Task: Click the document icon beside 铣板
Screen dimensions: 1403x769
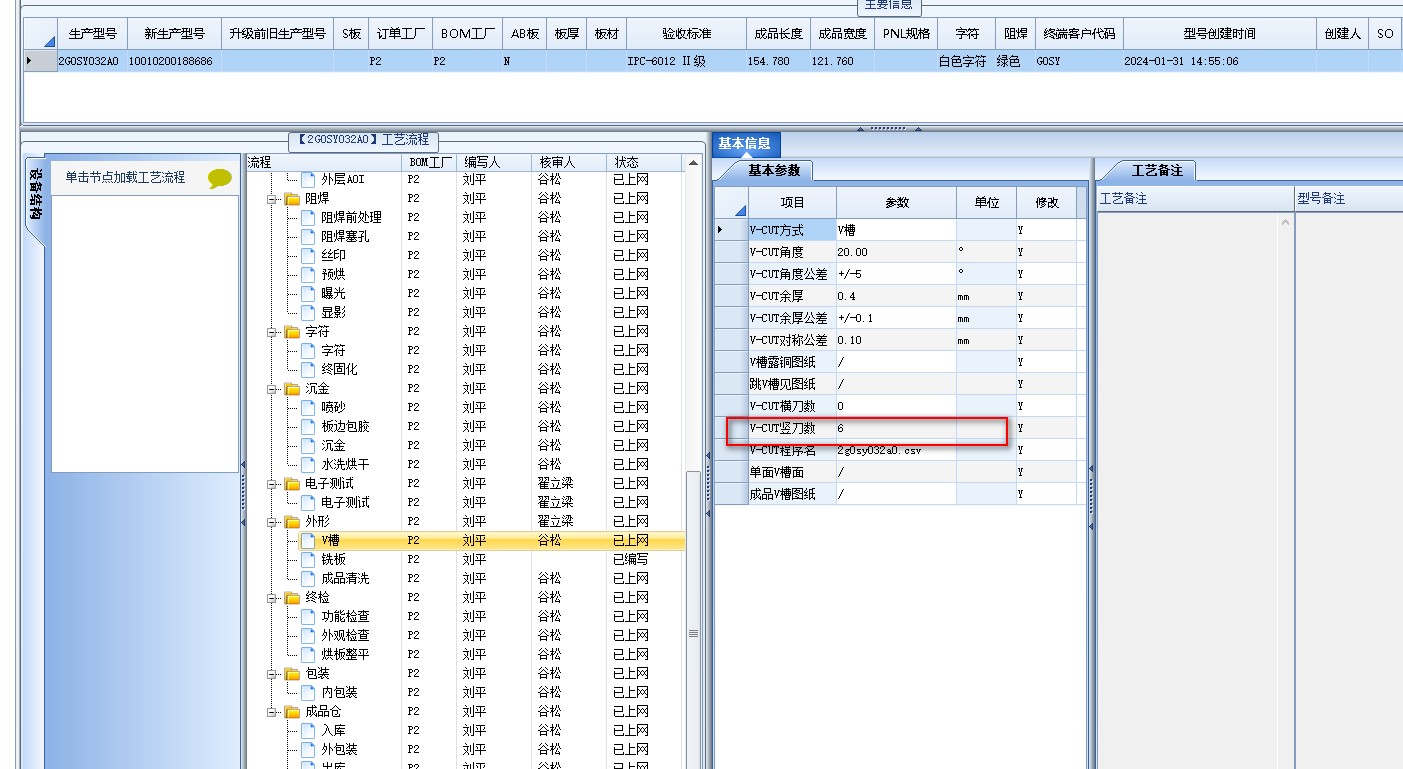Action: 308,559
